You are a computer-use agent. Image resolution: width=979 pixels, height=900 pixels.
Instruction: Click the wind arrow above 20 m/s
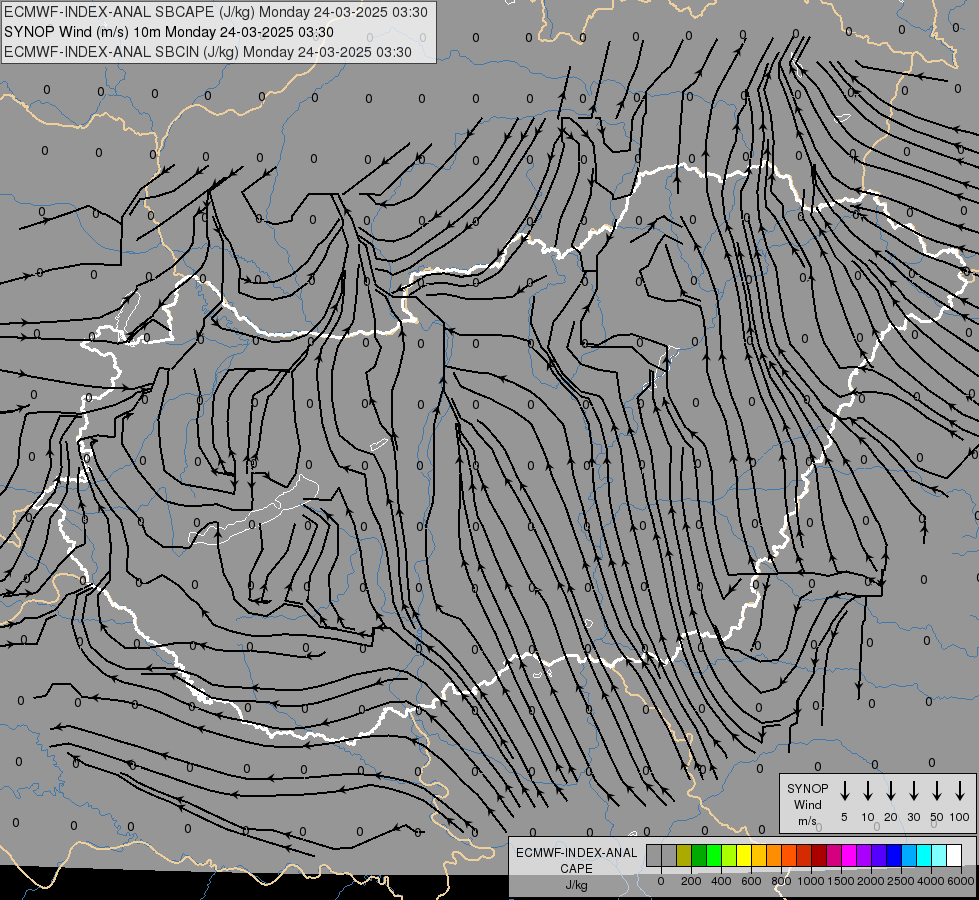(x=891, y=791)
